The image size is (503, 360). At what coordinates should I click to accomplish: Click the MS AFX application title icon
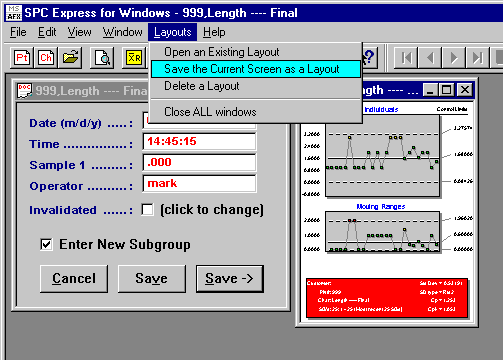pos(14,13)
